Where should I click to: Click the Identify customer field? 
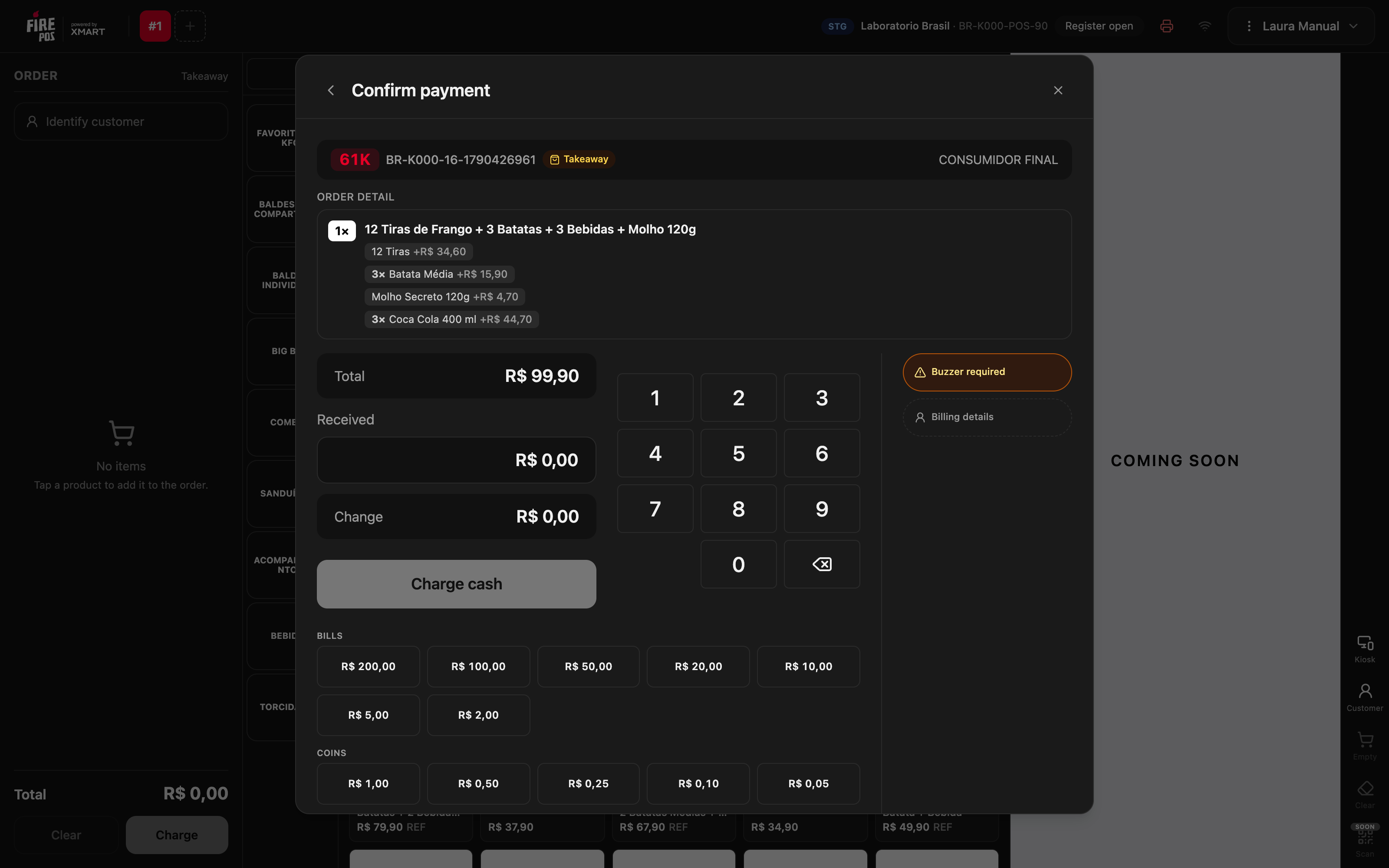coord(121,122)
